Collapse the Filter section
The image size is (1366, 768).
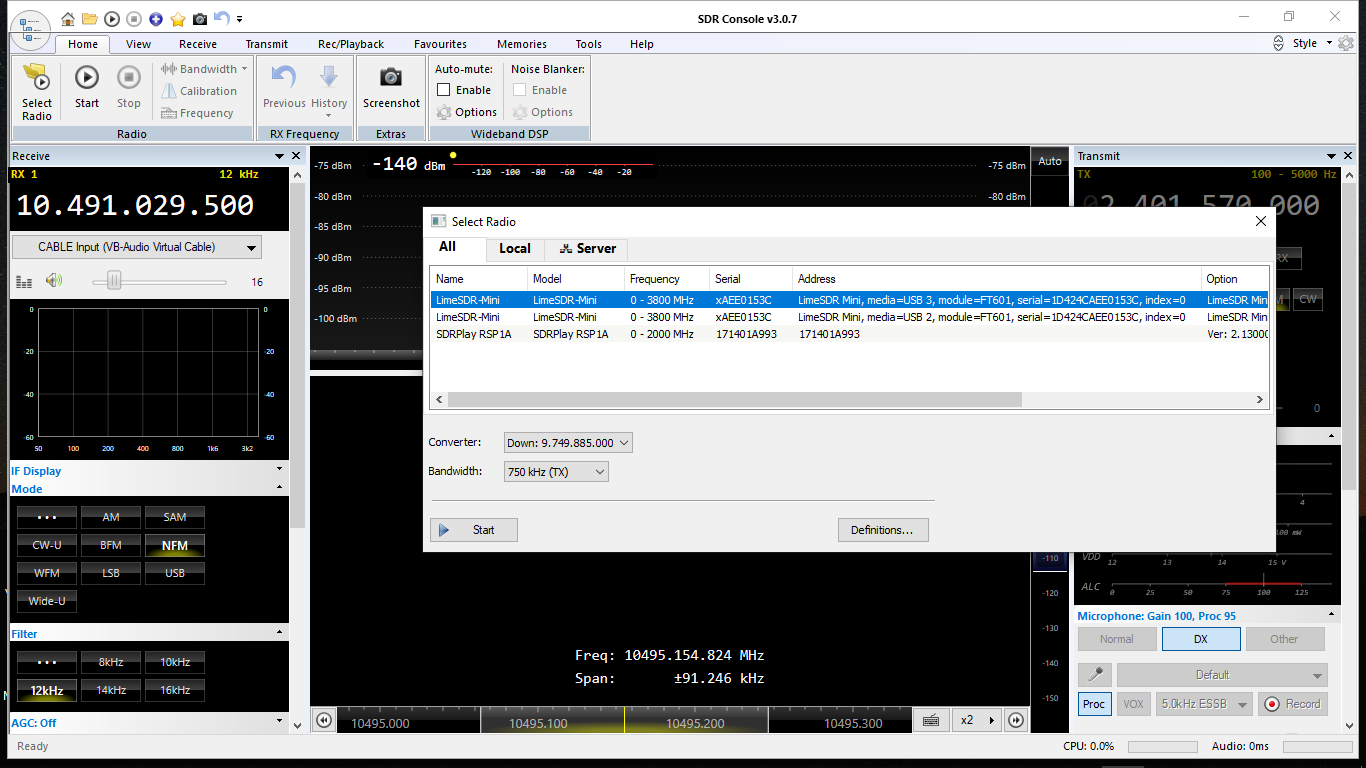tap(279, 633)
